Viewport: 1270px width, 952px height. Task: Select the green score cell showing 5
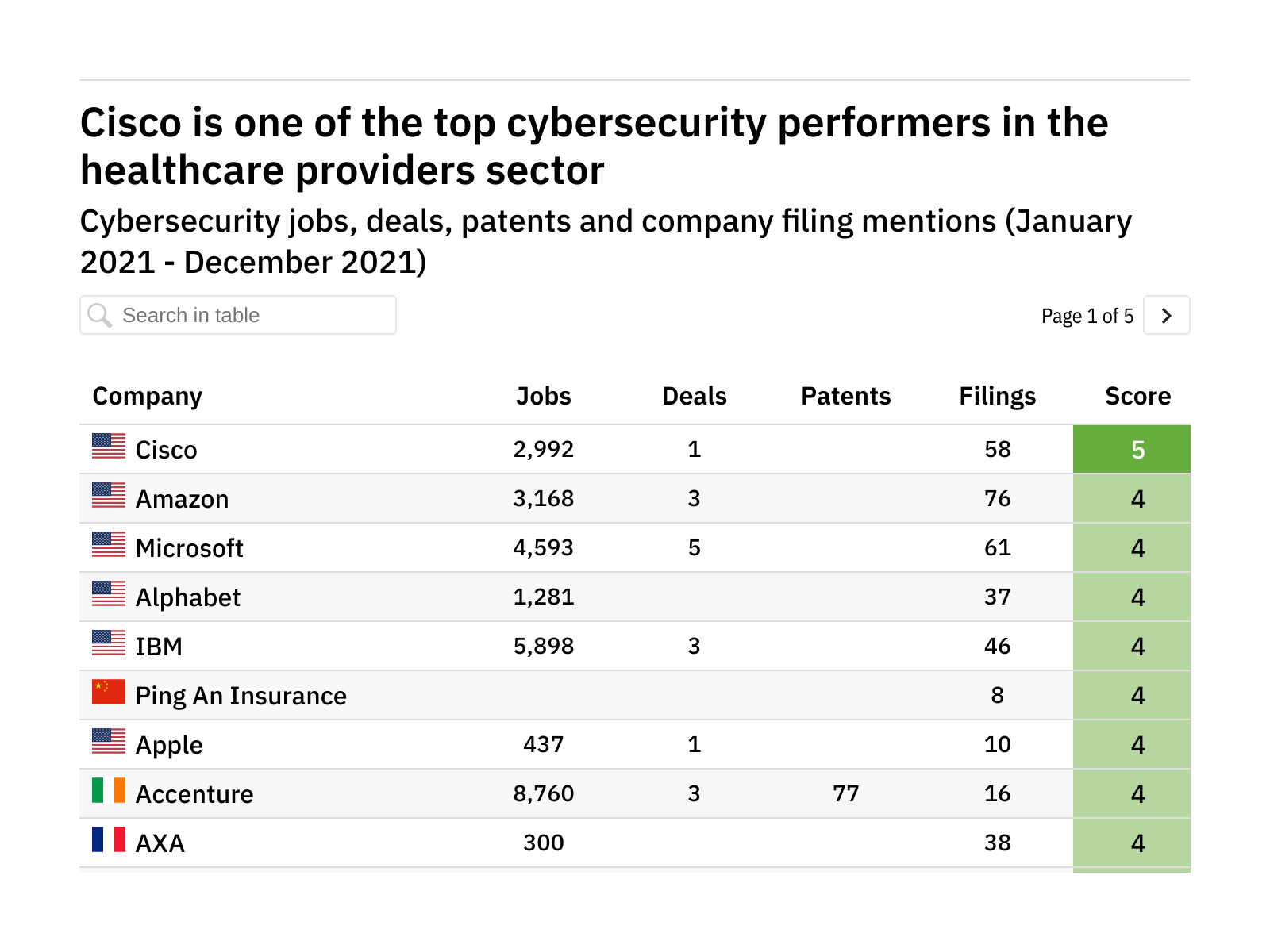1137,449
